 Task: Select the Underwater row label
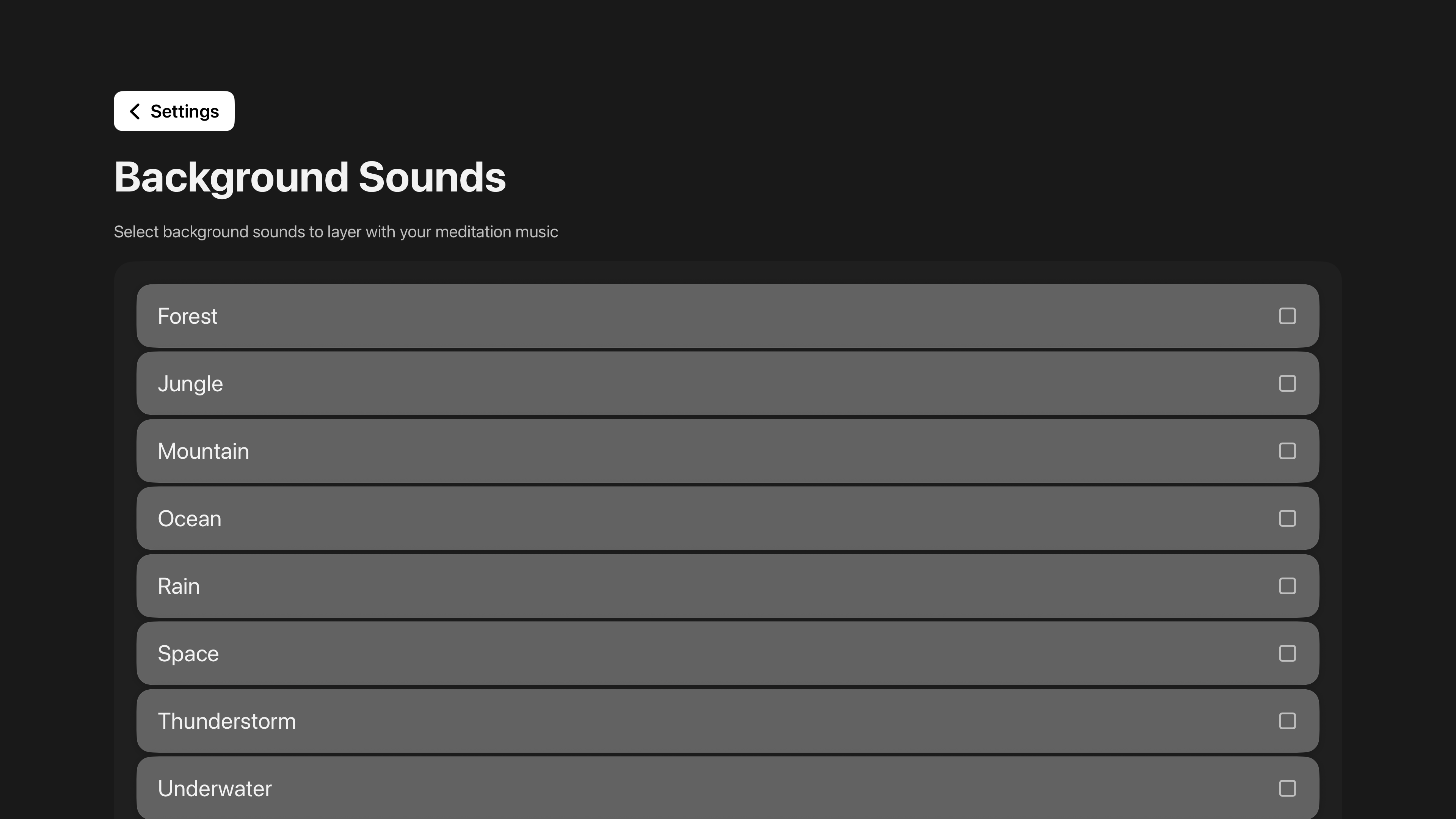214,789
